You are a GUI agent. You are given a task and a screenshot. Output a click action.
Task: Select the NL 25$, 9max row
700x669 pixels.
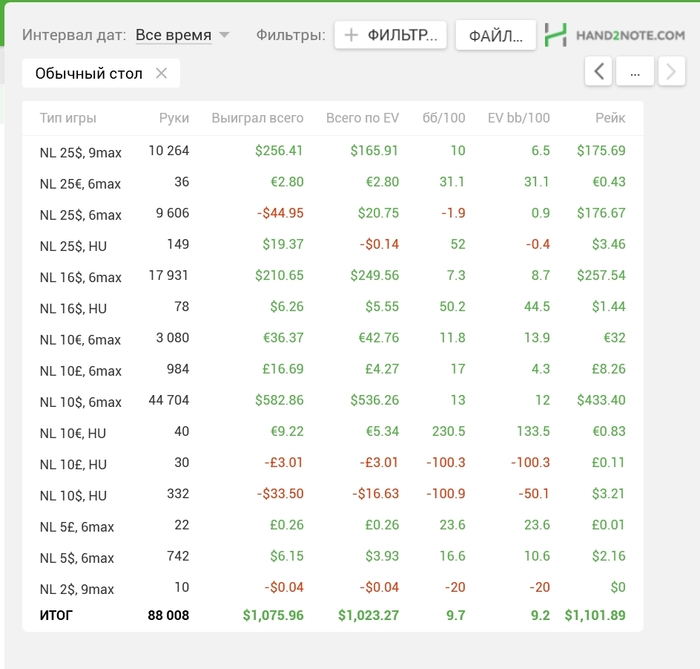[x=333, y=151]
